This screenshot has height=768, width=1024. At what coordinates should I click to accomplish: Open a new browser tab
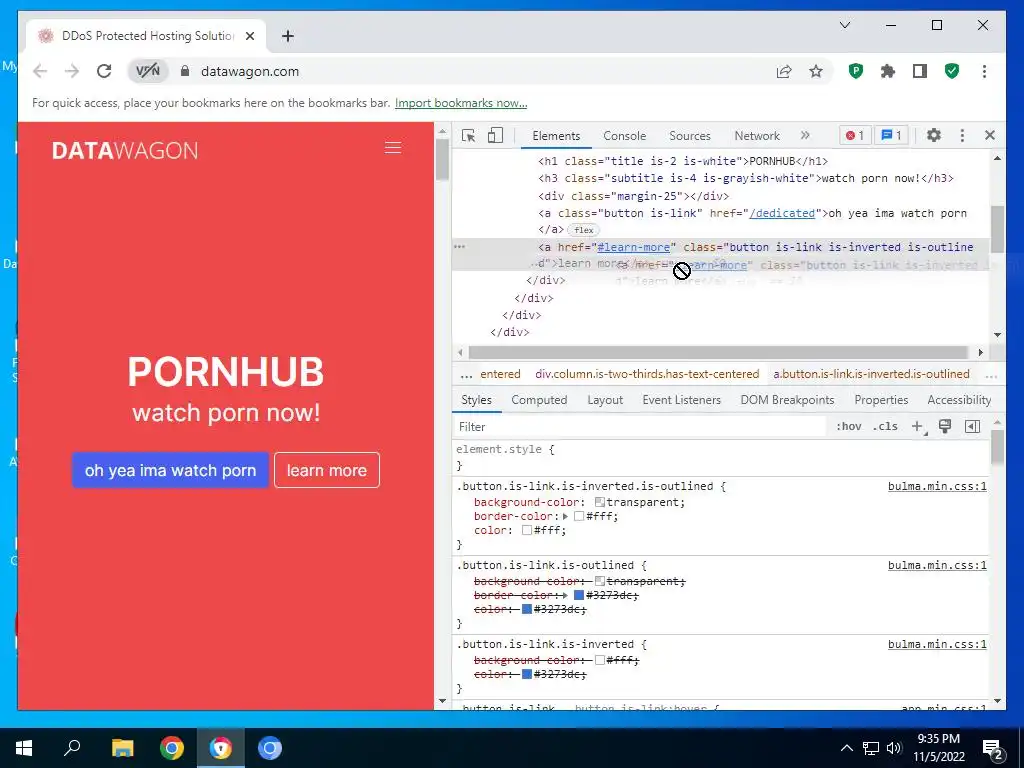click(x=287, y=36)
